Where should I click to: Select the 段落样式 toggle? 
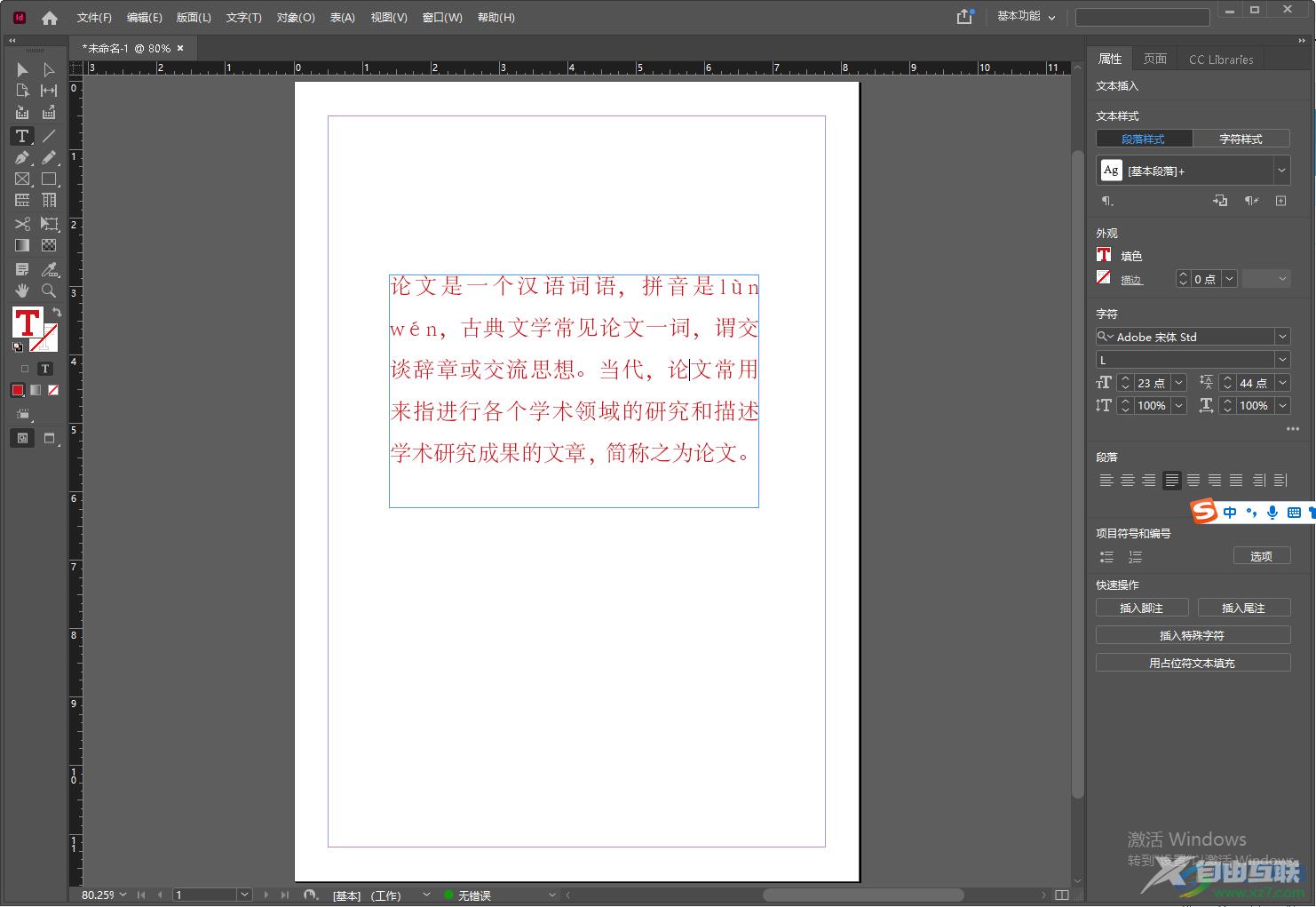(1144, 139)
